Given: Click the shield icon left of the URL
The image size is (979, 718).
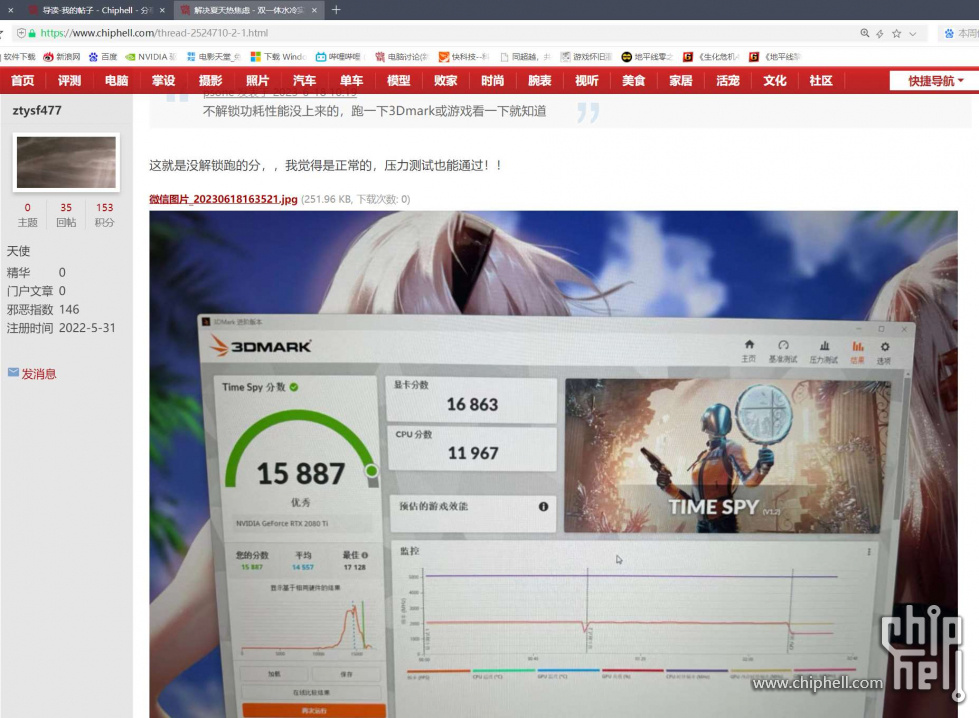Looking at the screenshot, I should pyautogui.click(x=21, y=33).
